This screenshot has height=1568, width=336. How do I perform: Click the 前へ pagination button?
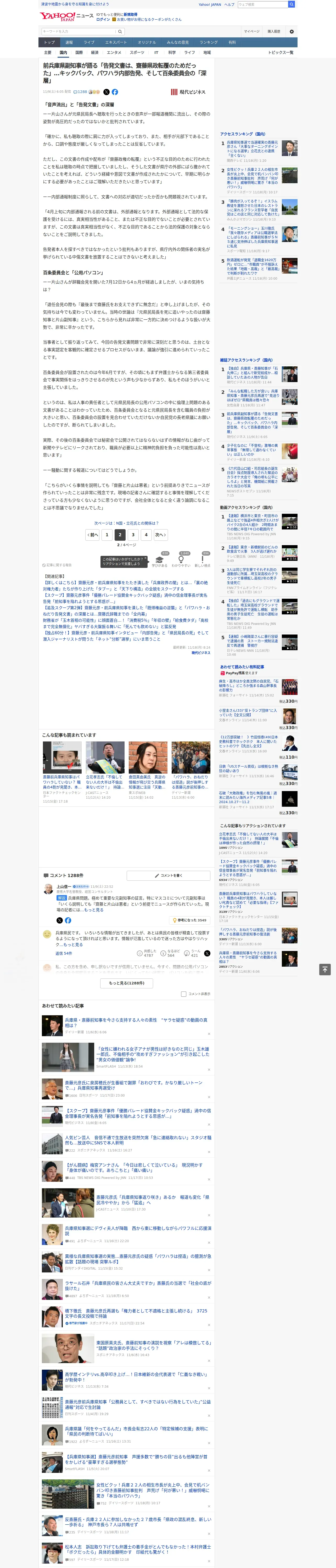tap(93, 534)
